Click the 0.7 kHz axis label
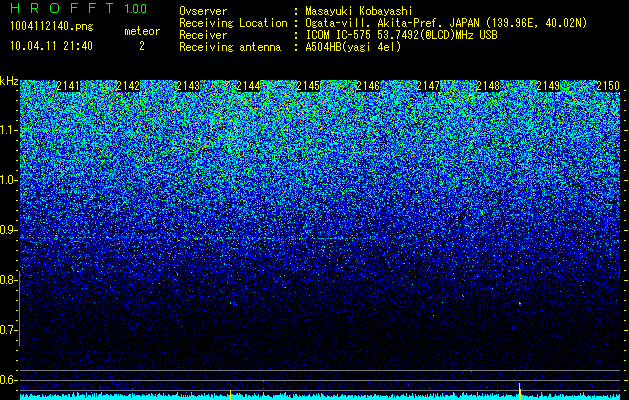This screenshot has width=629, height=400. 9,330
